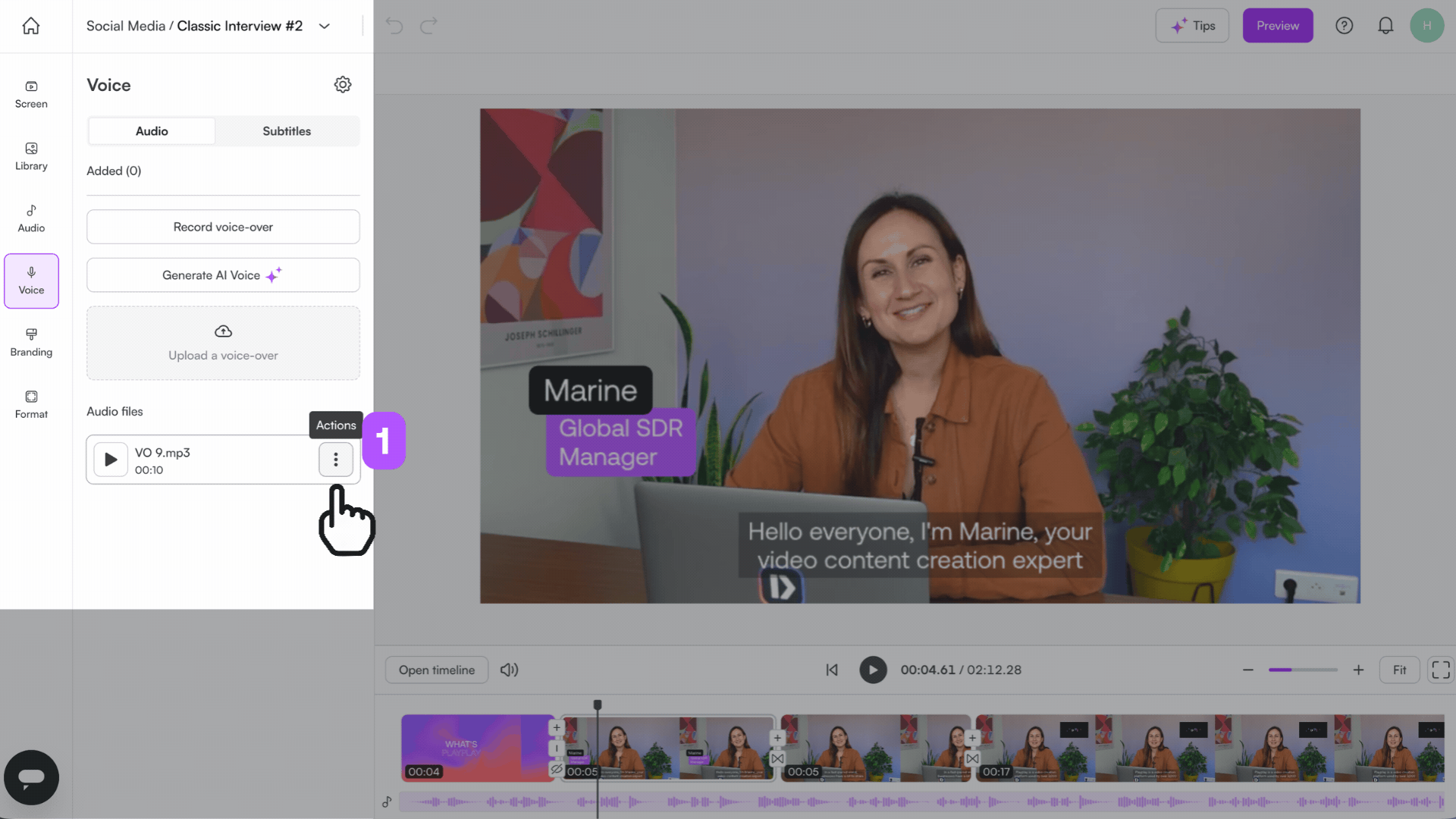Image resolution: width=1456 pixels, height=819 pixels.
Task: Adjust the timeline zoom slider
Action: (x=1303, y=670)
